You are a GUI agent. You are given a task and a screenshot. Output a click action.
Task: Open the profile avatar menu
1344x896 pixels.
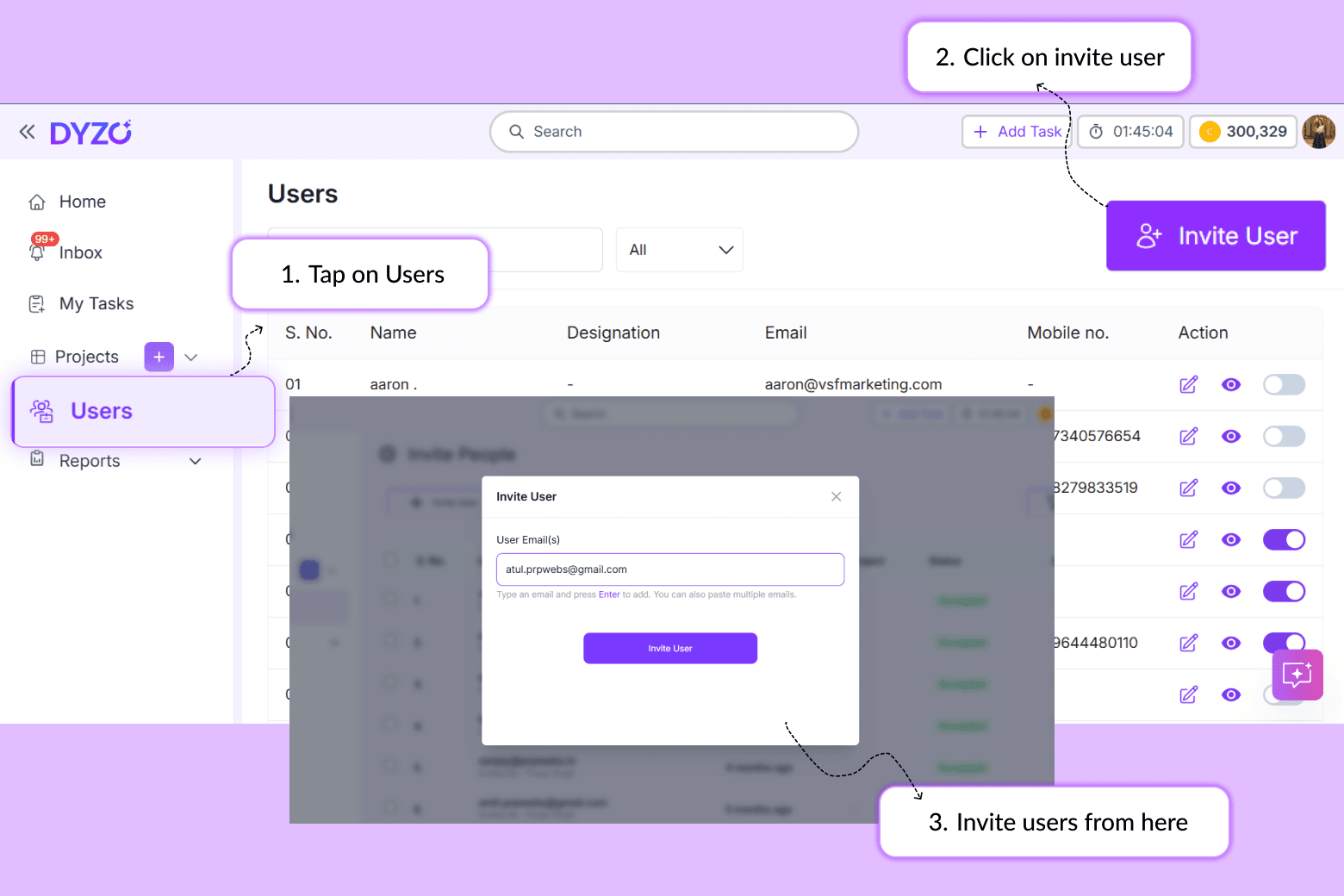pos(1319,132)
